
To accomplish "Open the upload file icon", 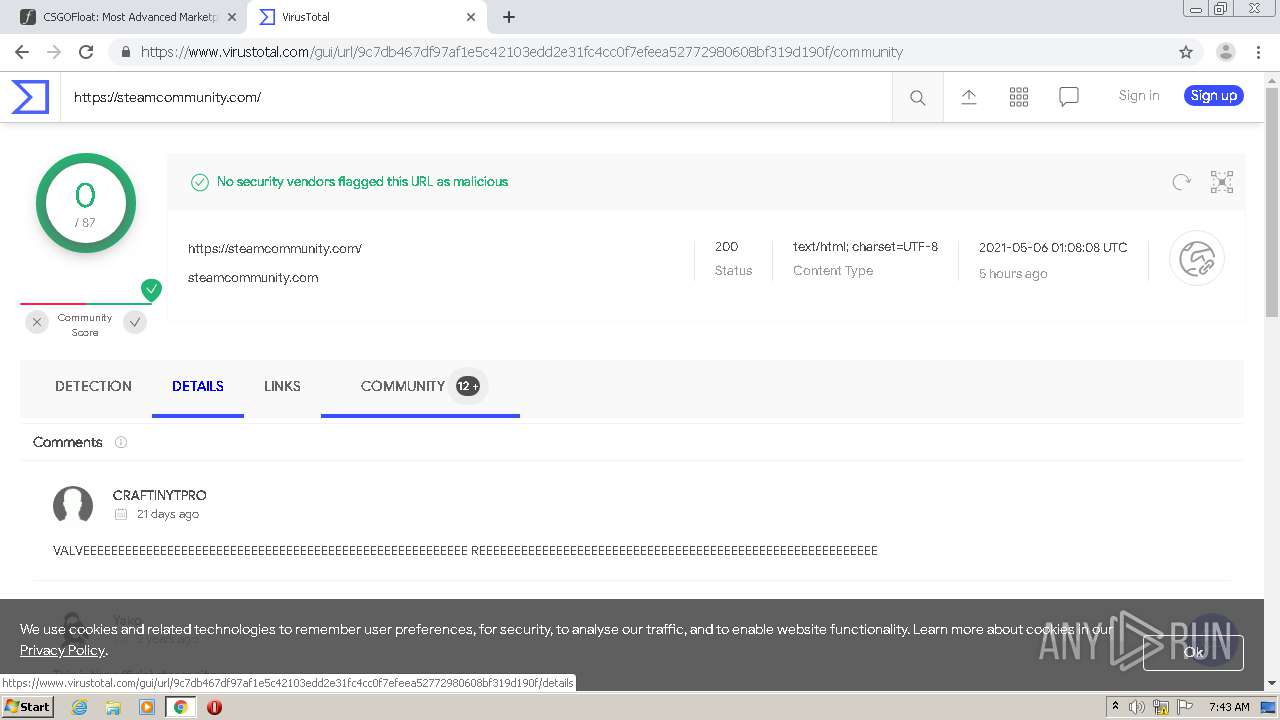I will point(969,96).
